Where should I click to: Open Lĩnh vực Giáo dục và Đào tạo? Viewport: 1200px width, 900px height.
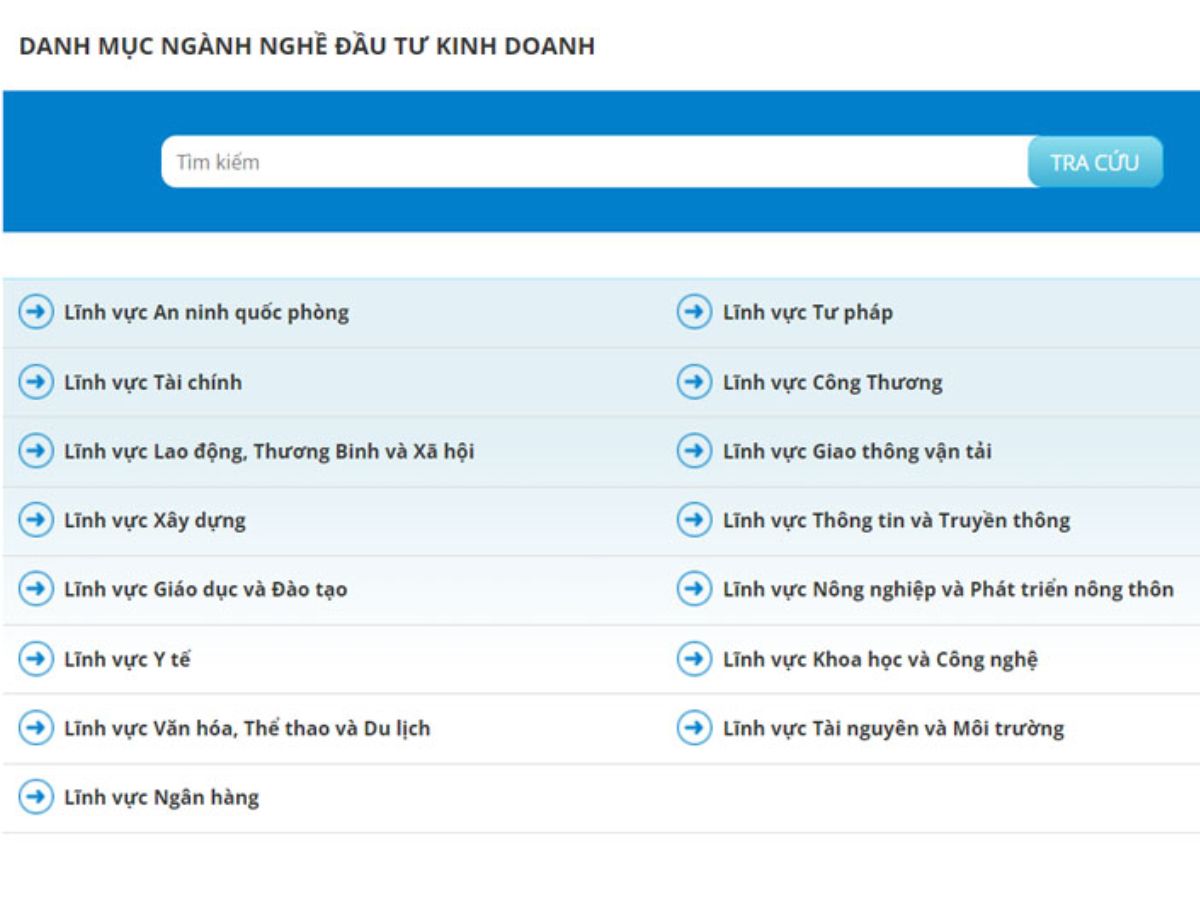point(205,589)
